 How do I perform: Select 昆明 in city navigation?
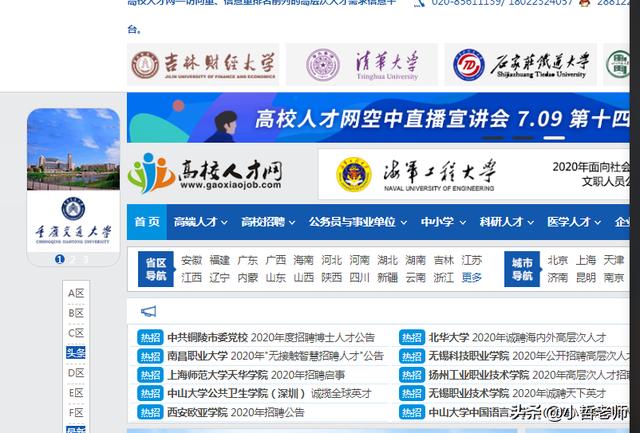[x=586, y=278]
